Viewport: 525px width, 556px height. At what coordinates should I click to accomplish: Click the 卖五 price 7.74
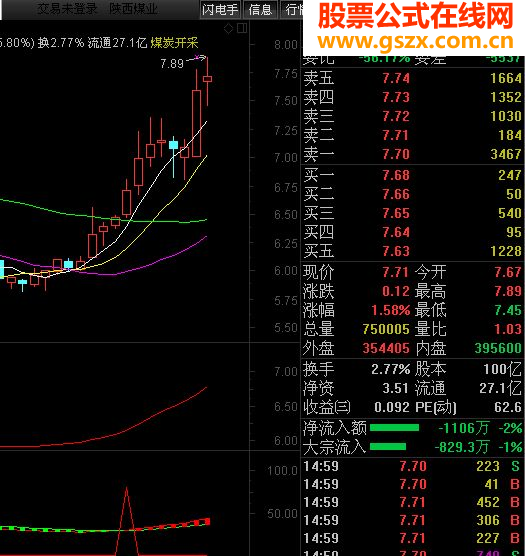tap(396, 78)
